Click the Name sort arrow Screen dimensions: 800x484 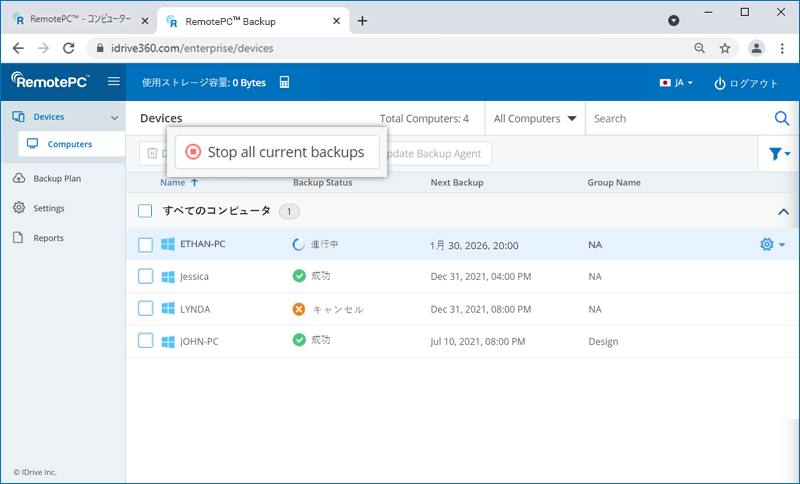(194, 182)
